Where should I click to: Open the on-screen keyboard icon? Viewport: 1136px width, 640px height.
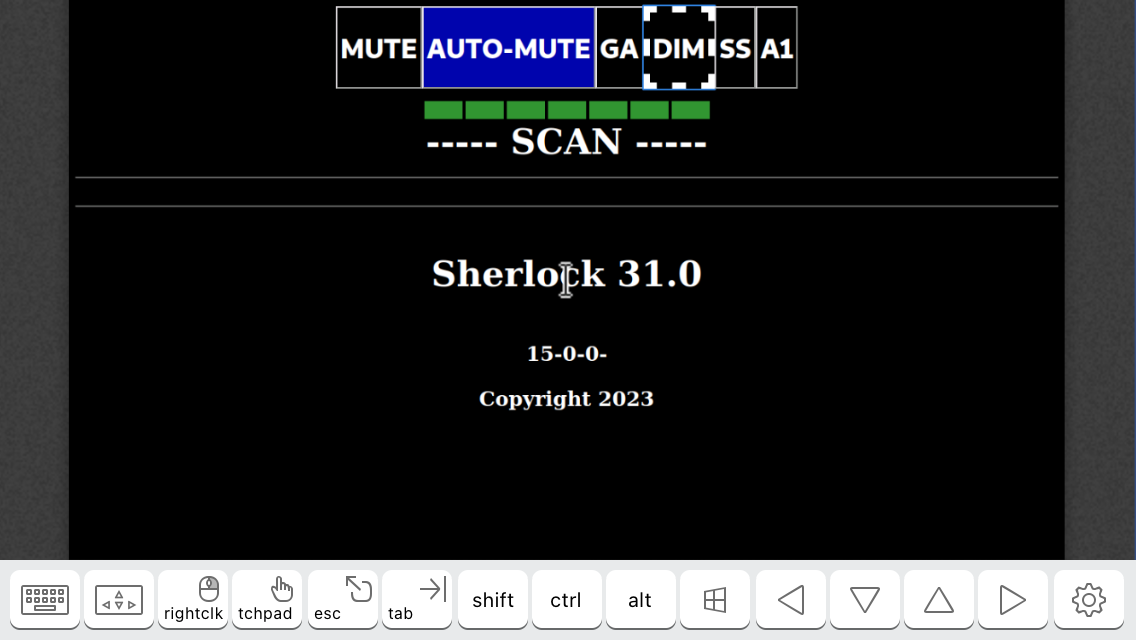45,600
